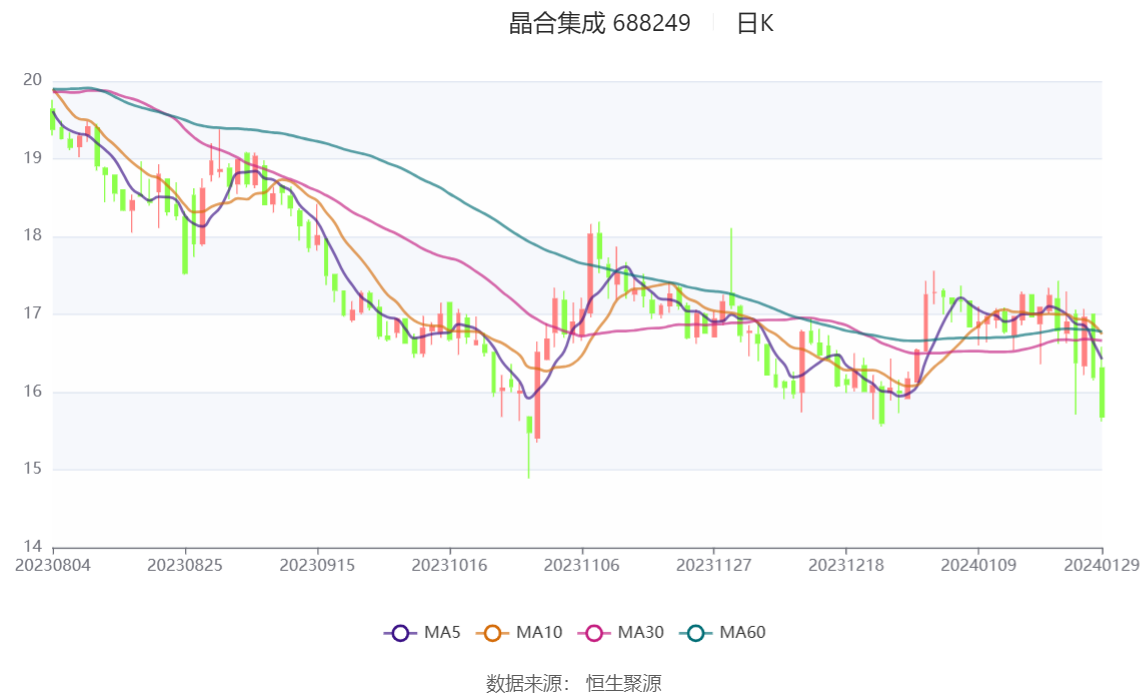Screen dimensions: 1148x699
Task: Toggle the MA30 legend series
Action: (x=621, y=632)
